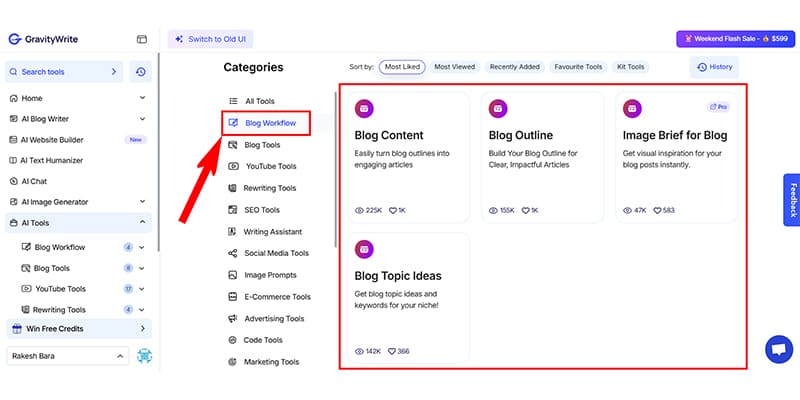Click the sparkle icon on Switch to Old UI
Screen dimensions: 800x400
pyautogui.click(x=179, y=39)
